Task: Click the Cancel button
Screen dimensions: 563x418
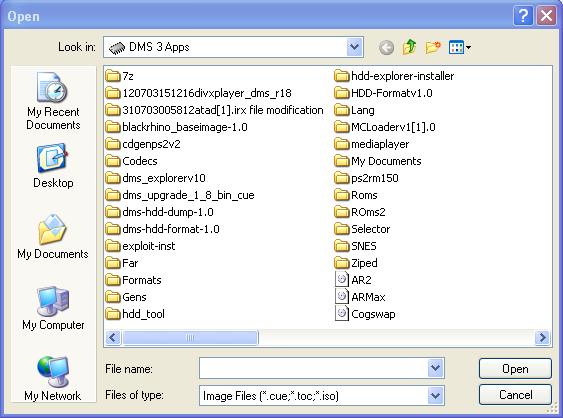Action: pos(515,395)
